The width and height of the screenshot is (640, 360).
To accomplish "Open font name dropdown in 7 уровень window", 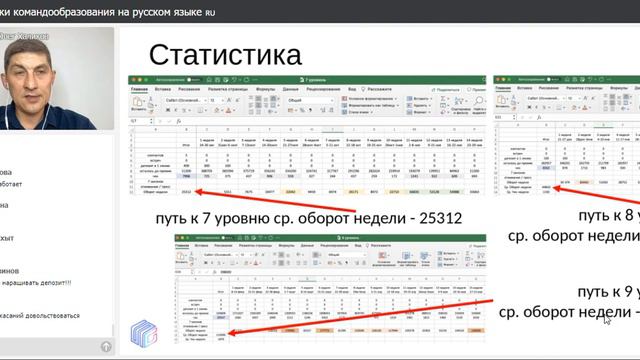I will click(x=186, y=100).
